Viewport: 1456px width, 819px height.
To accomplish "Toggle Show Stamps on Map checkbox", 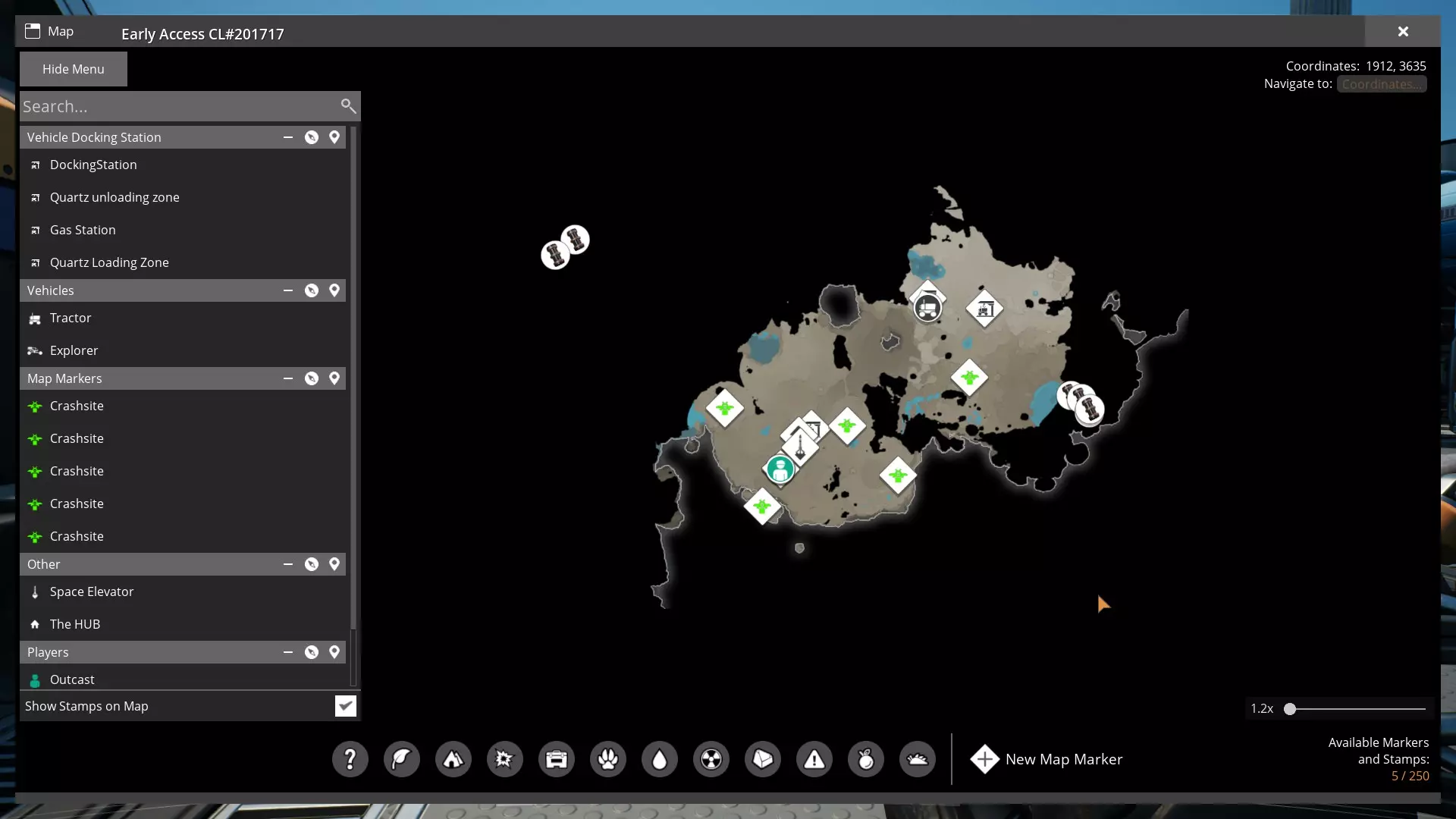I will point(345,706).
